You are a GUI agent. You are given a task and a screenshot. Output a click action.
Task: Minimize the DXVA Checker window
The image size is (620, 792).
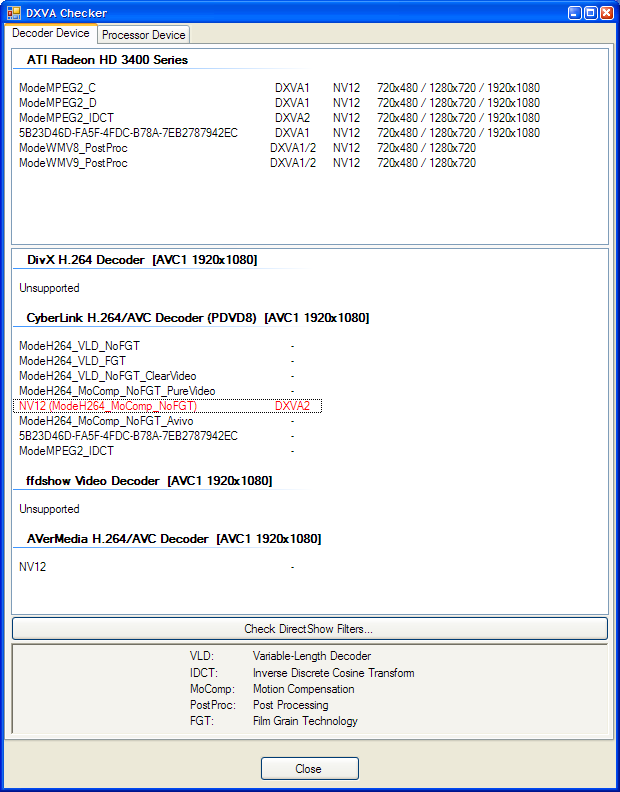[575, 13]
